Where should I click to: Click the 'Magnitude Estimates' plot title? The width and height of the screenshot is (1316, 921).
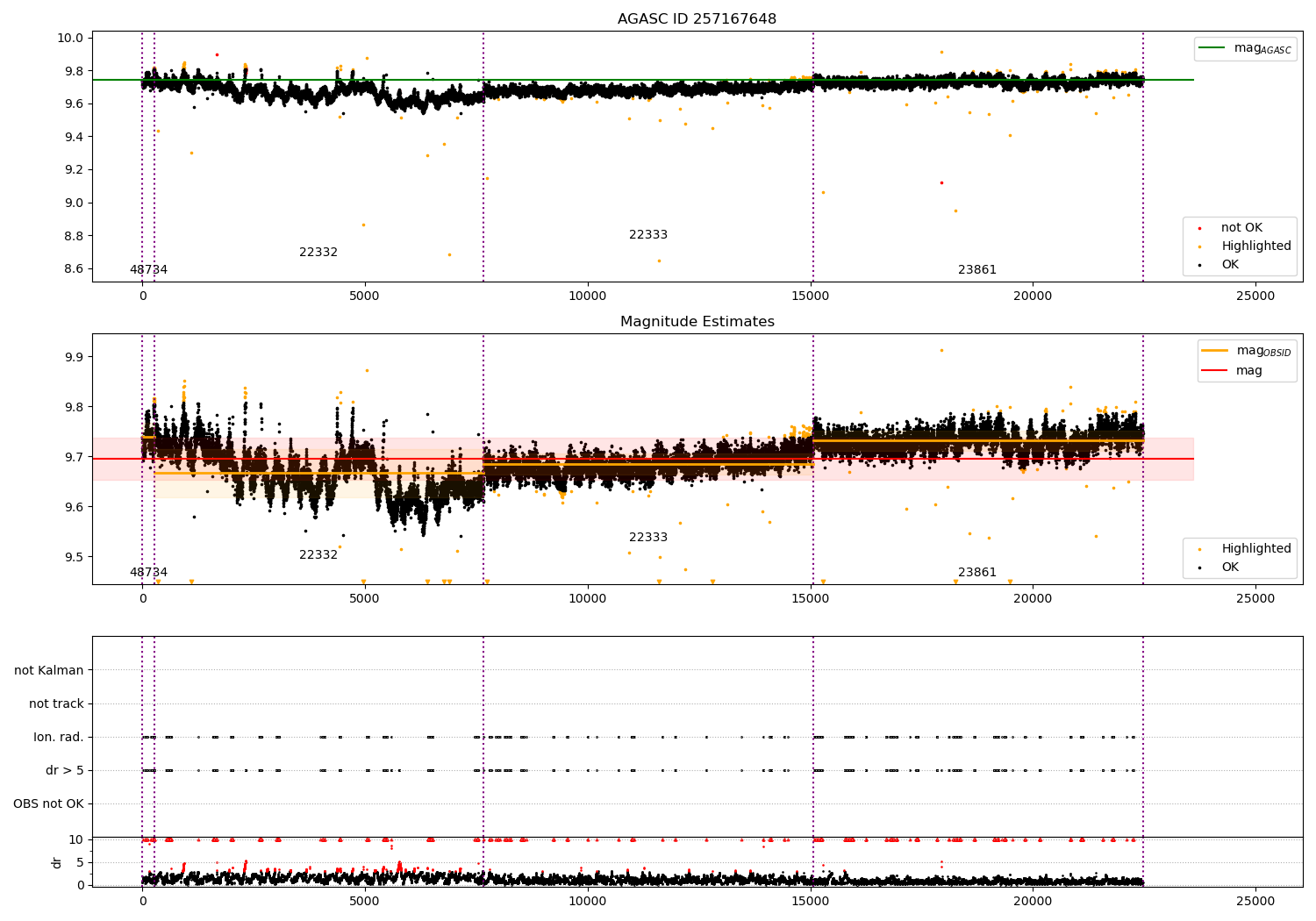tap(697, 322)
